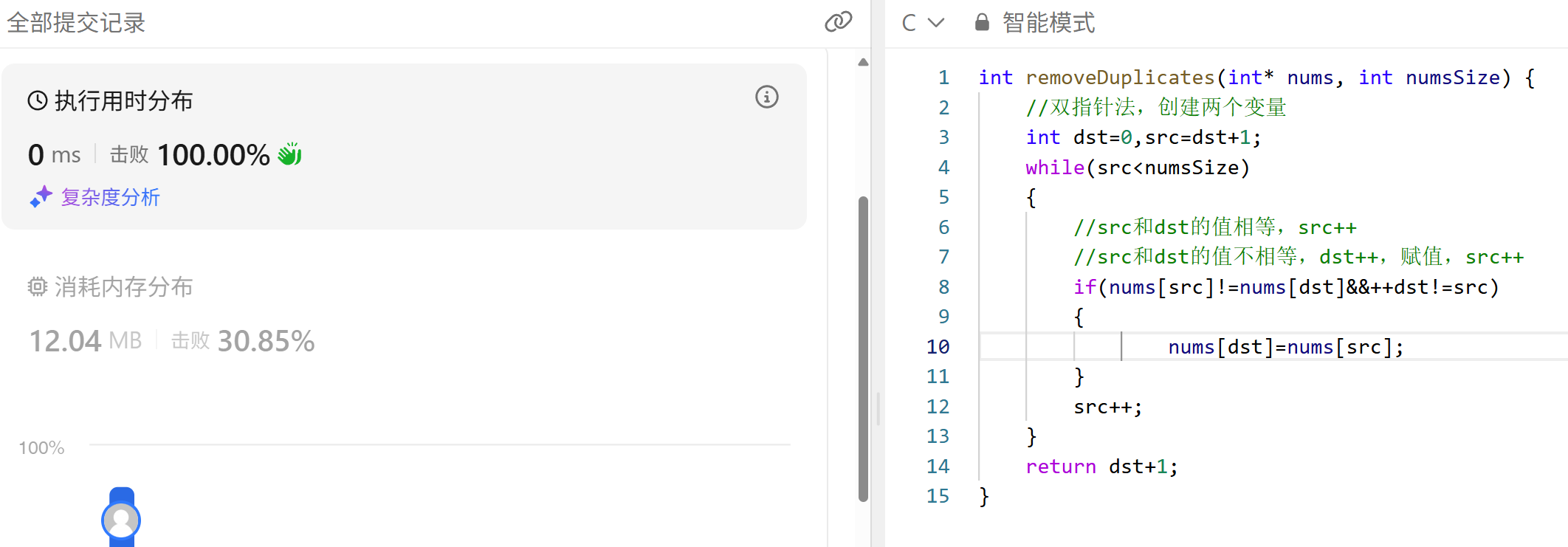The height and width of the screenshot is (547, 1568).
Task: Click the clapping hands icon
Action: coord(290,154)
